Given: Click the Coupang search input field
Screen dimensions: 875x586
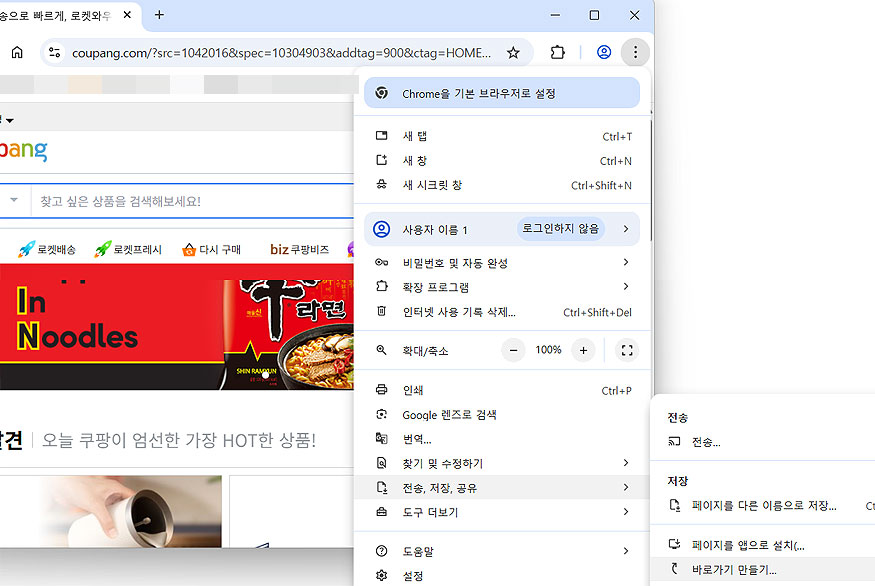Looking at the screenshot, I should 193,201.
